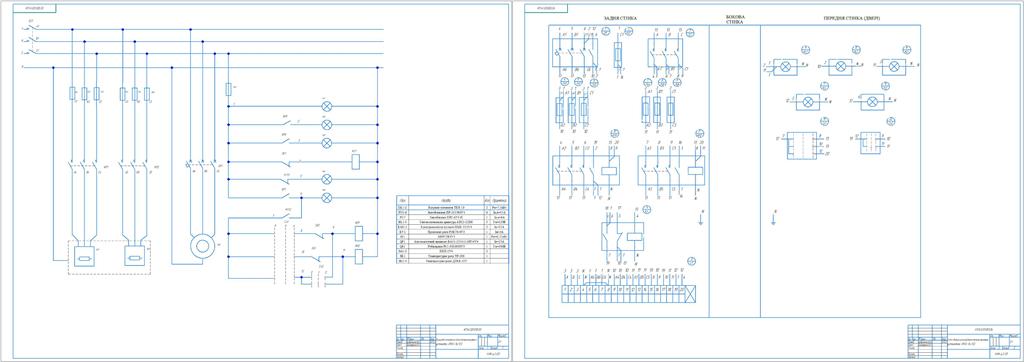Select the single fuse feeding the control circuit
Screen dimensions: 1024x362
[228, 89]
